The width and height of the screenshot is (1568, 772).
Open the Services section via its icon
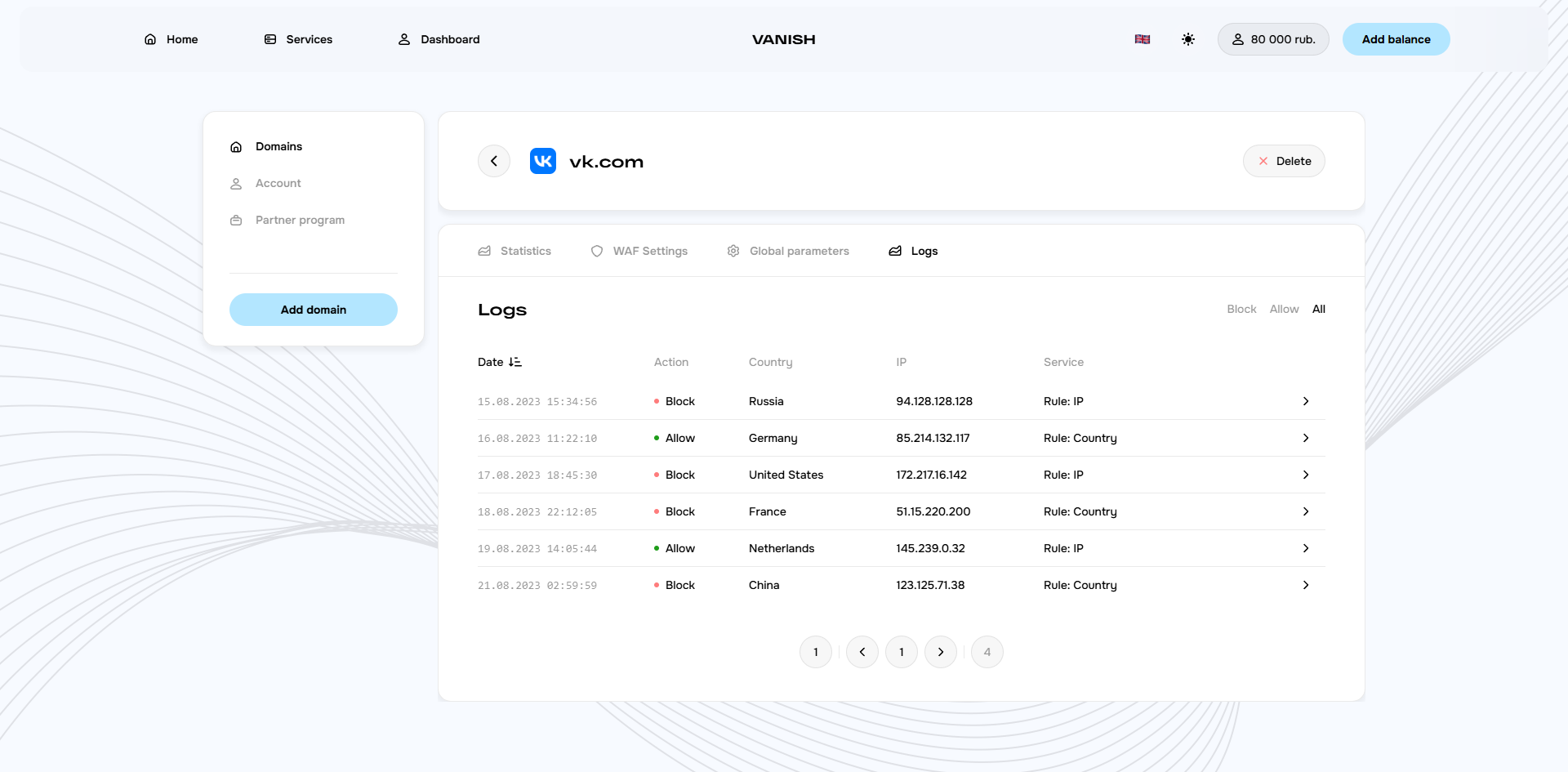[x=269, y=39]
